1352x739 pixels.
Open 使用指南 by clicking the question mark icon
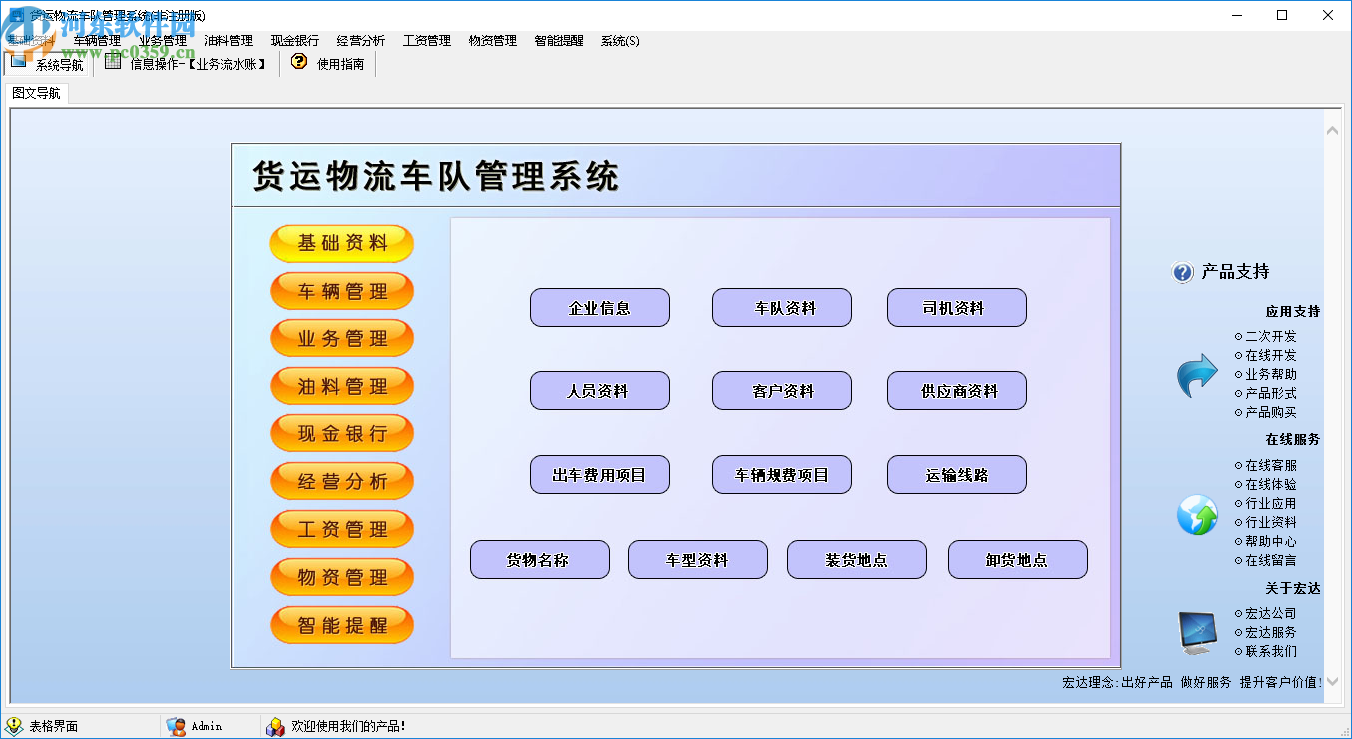click(x=299, y=62)
